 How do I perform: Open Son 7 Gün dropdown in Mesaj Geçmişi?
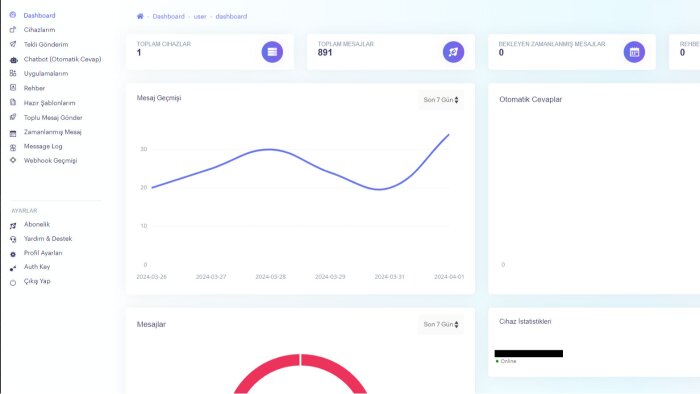coord(441,100)
